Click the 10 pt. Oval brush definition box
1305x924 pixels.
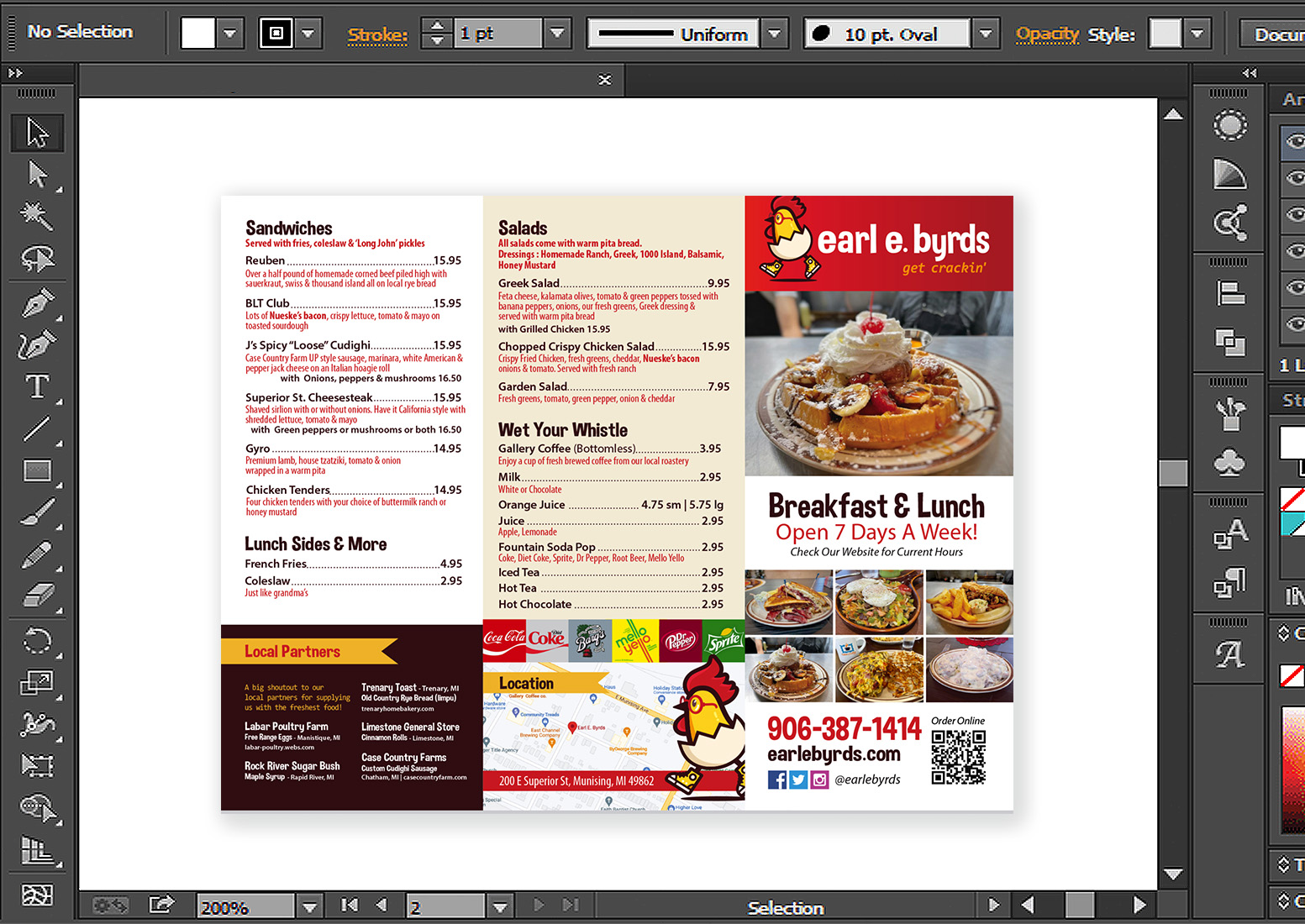tap(889, 34)
